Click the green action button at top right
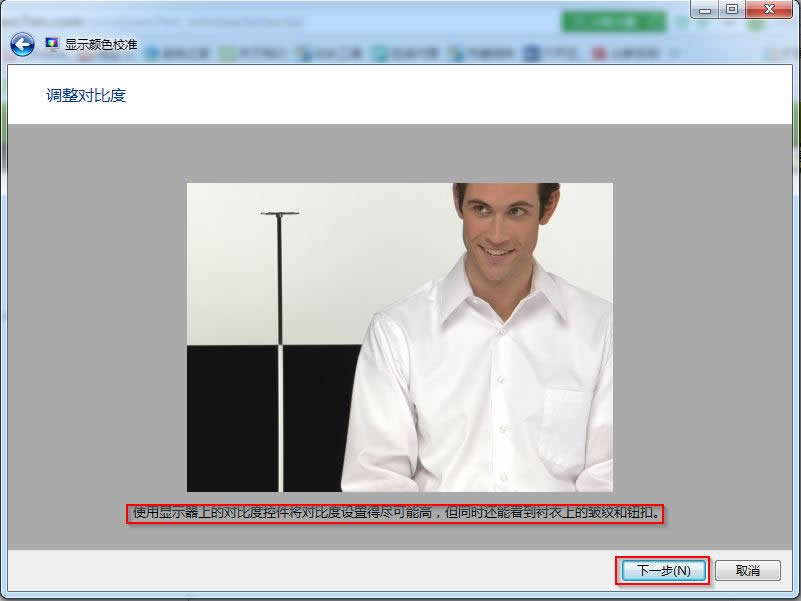The height and width of the screenshot is (601, 801). (613, 19)
